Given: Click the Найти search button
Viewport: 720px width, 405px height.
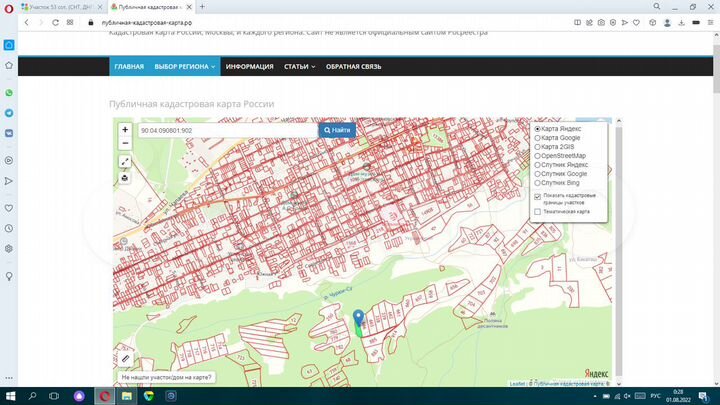Looking at the screenshot, I should 337,130.
